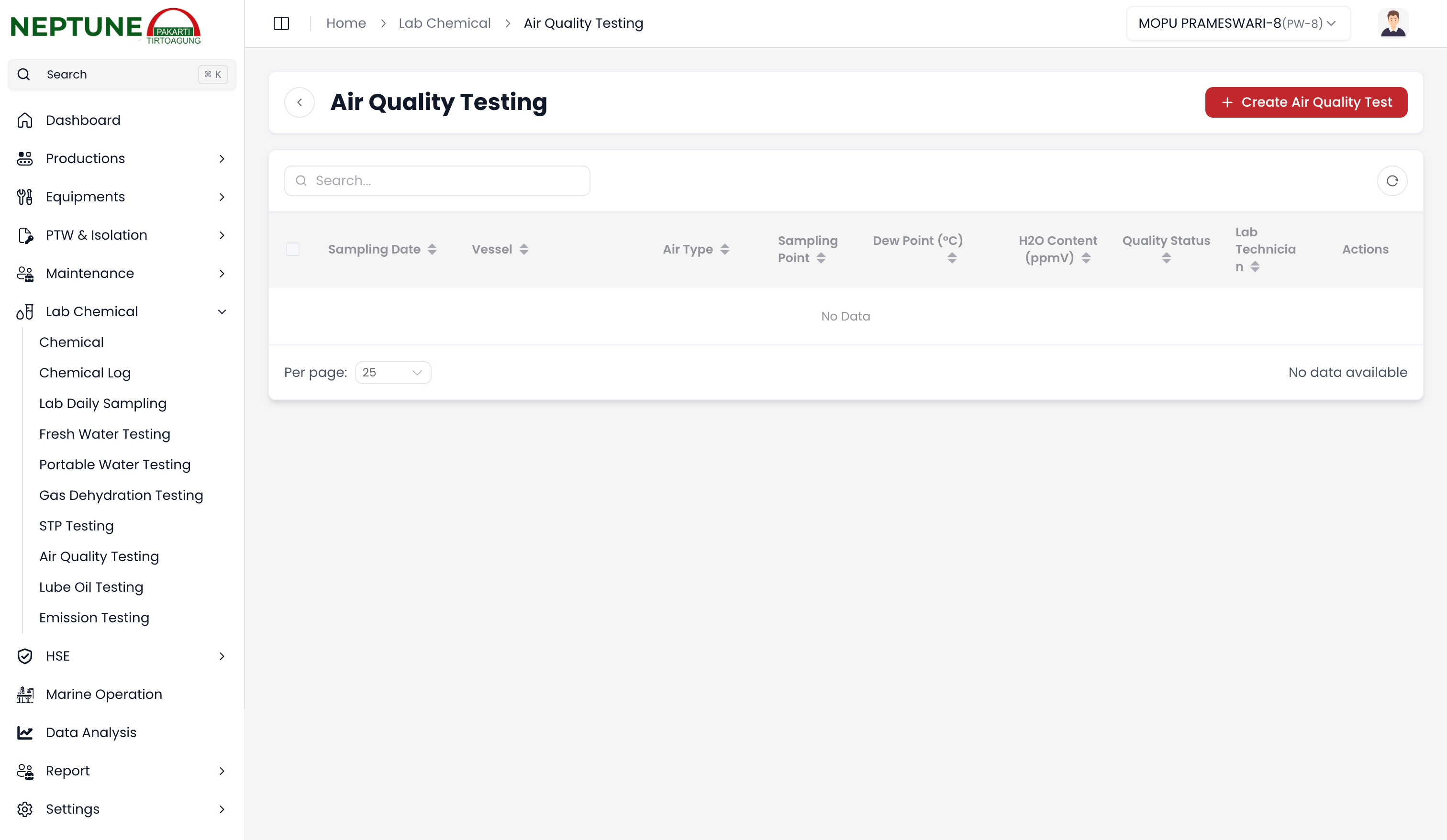Click Create Air Quality Test button
Image resolution: width=1447 pixels, height=840 pixels.
tap(1305, 102)
